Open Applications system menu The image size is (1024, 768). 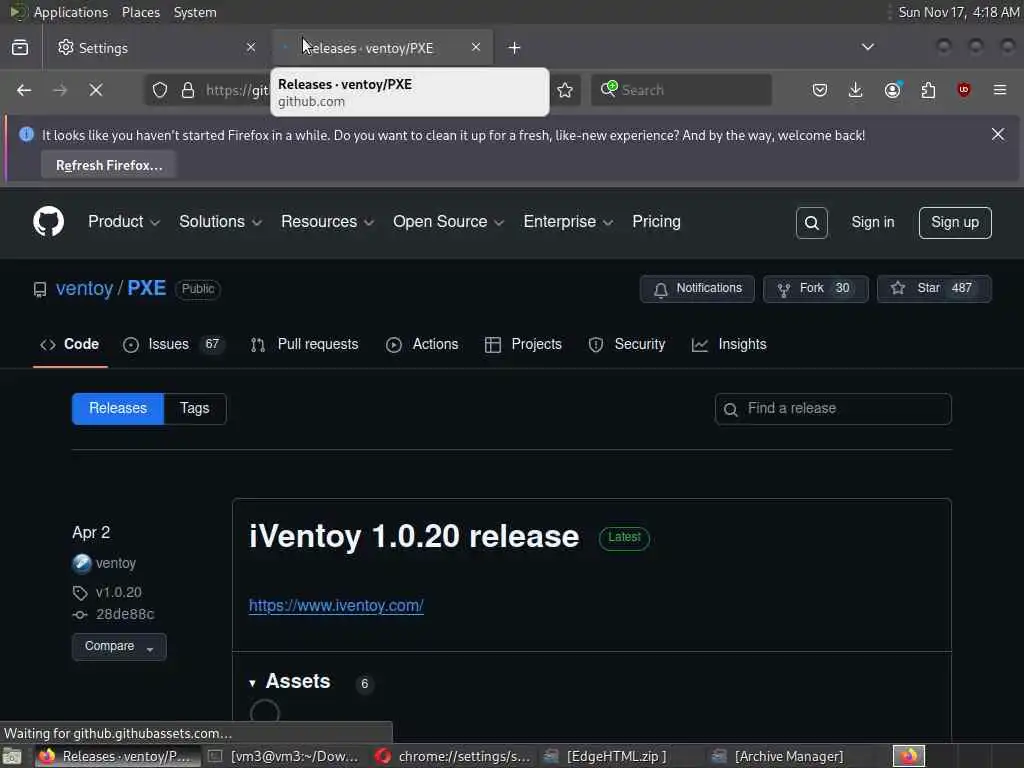click(x=71, y=12)
